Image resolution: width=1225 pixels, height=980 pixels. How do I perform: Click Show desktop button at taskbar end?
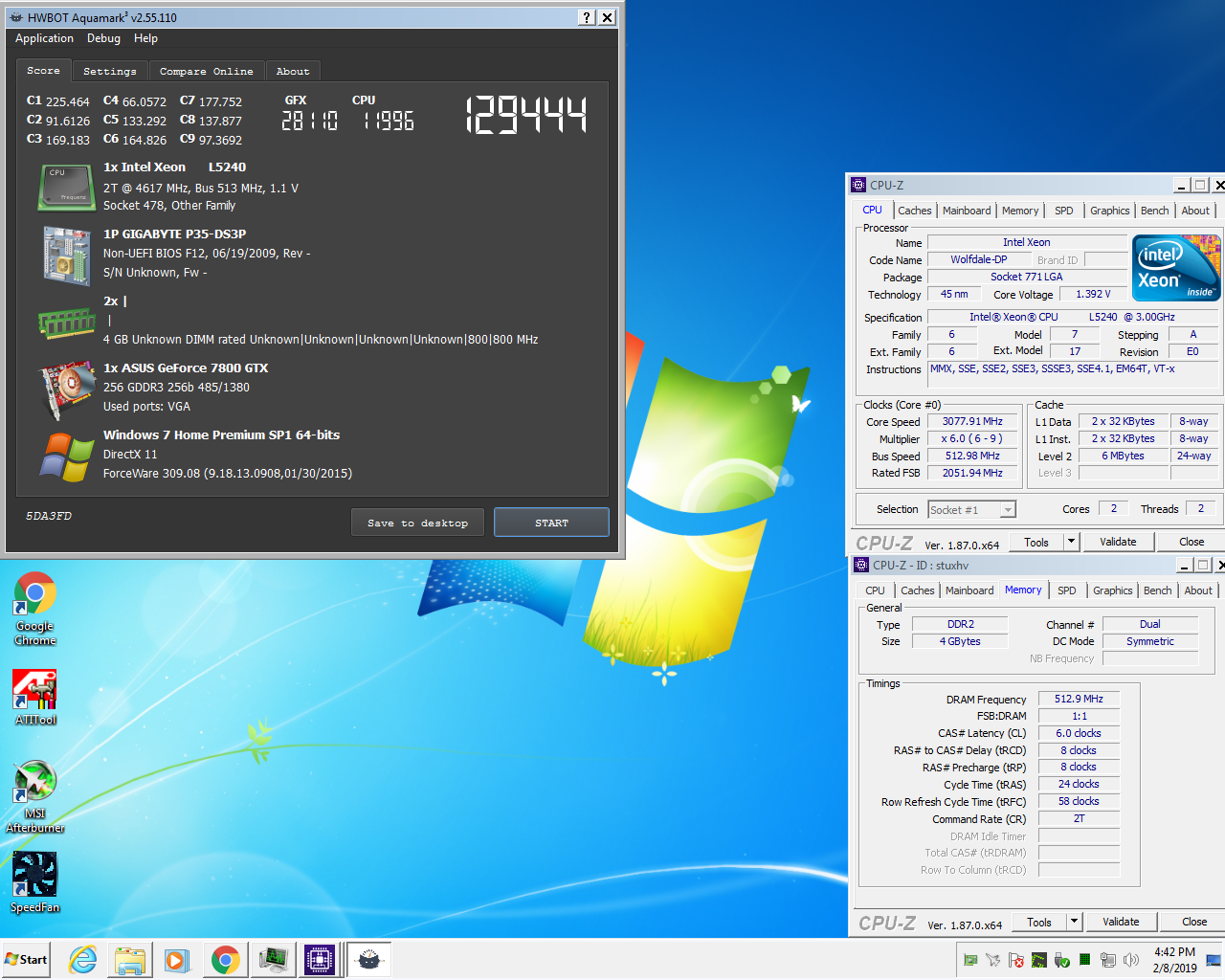click(x=1214, y=960)
